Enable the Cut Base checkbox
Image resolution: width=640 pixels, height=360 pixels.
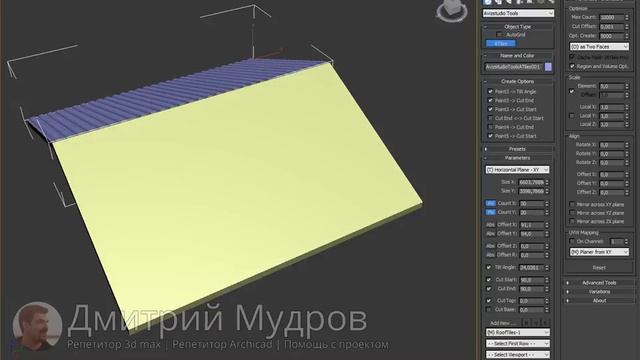(x=489, y=310)
